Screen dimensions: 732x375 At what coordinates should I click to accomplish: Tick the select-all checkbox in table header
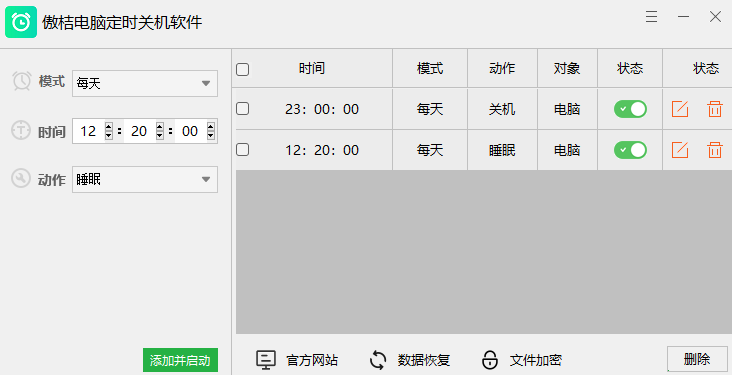point(243,70)
